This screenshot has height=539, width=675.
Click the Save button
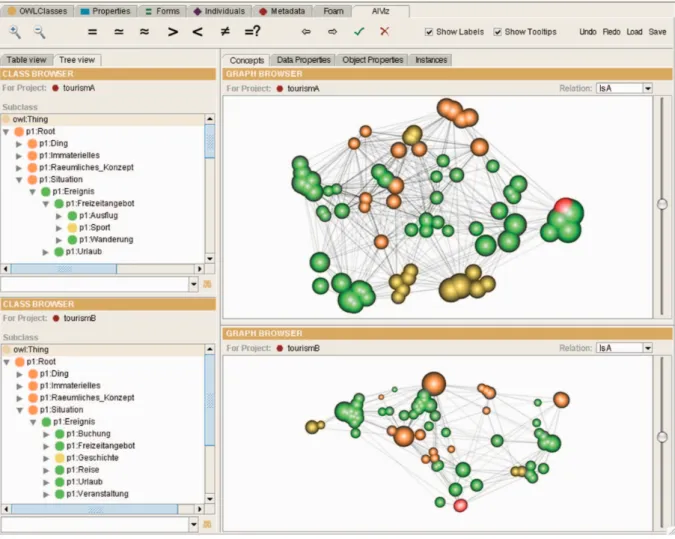coord(657,32)
